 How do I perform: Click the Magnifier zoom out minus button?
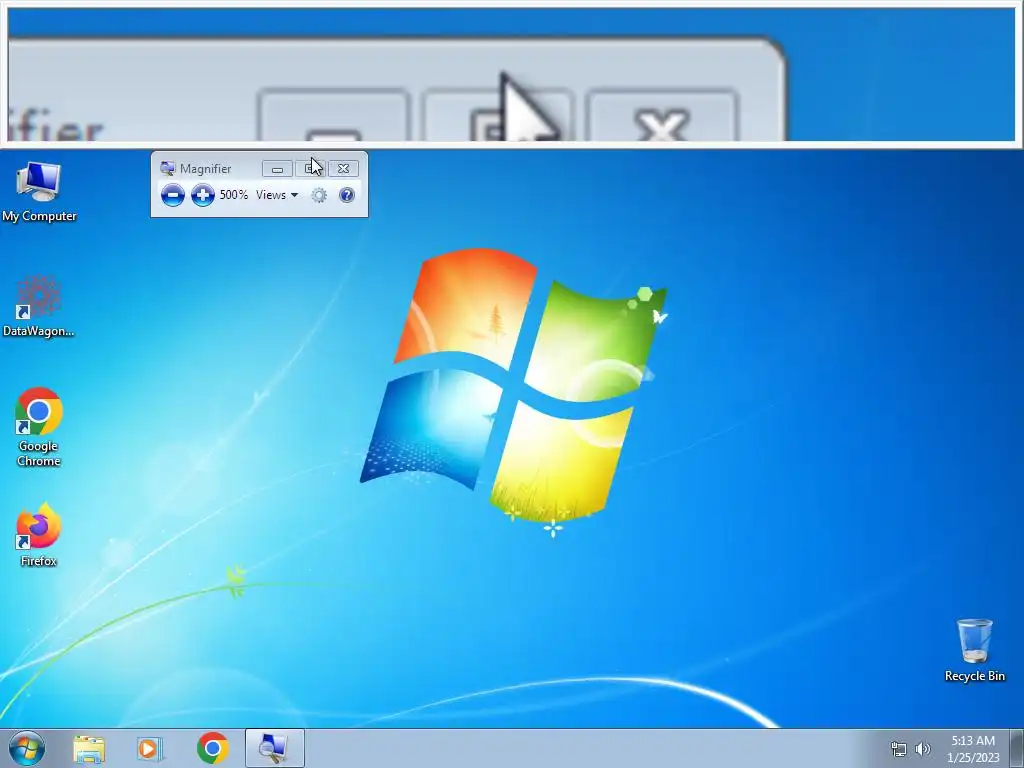172,195
